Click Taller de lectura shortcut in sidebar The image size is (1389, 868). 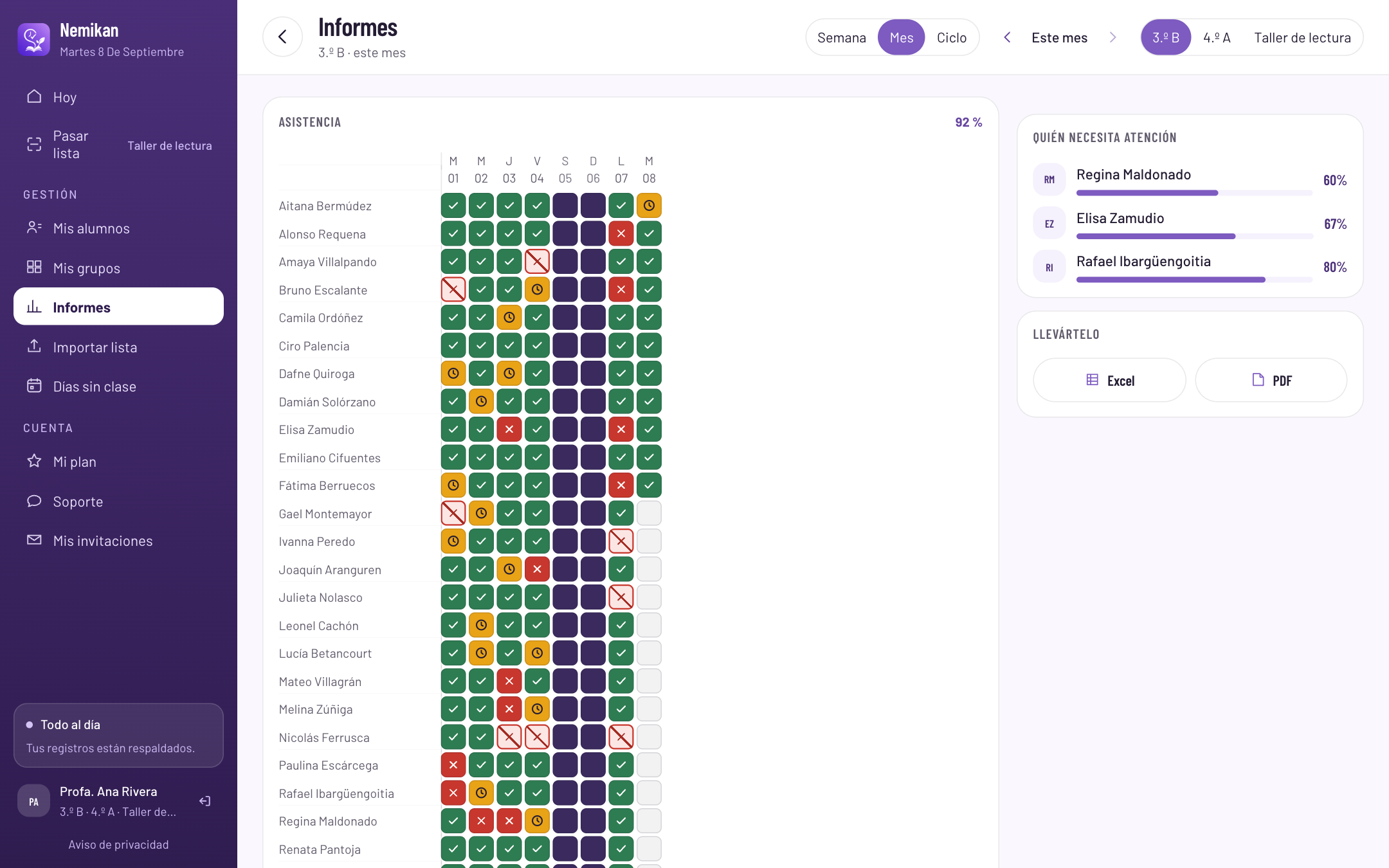(170, 145)
